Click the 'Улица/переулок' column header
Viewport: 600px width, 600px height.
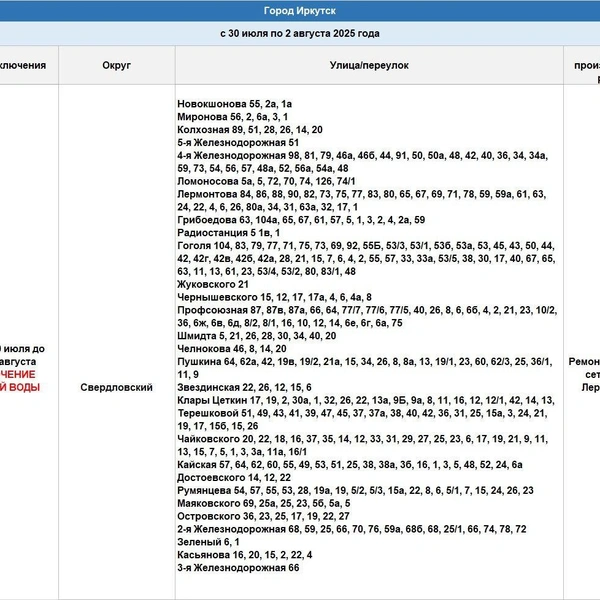click(369, 65)
